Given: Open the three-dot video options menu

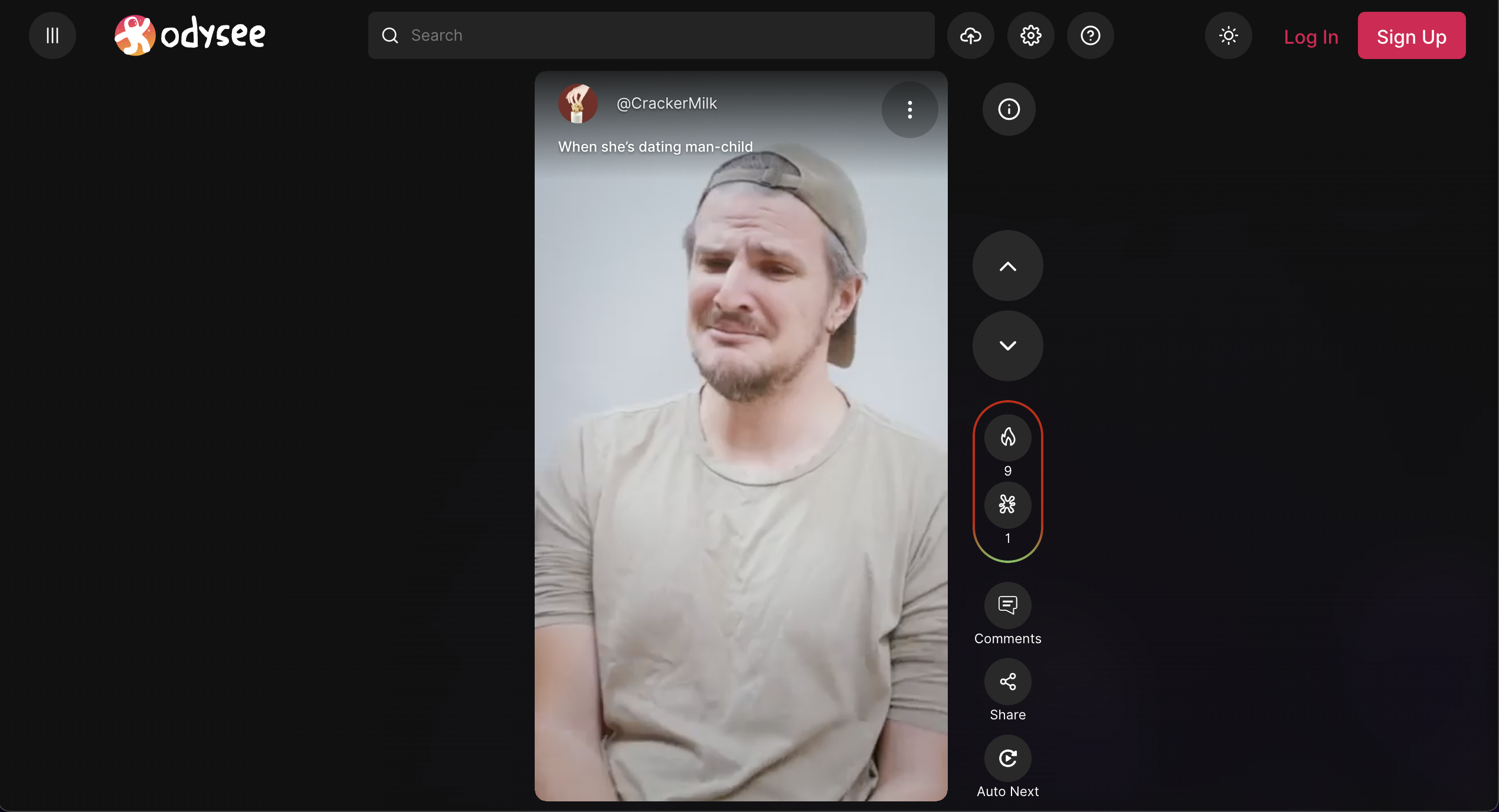Looking at the screenshot, I should click(909, 110).
